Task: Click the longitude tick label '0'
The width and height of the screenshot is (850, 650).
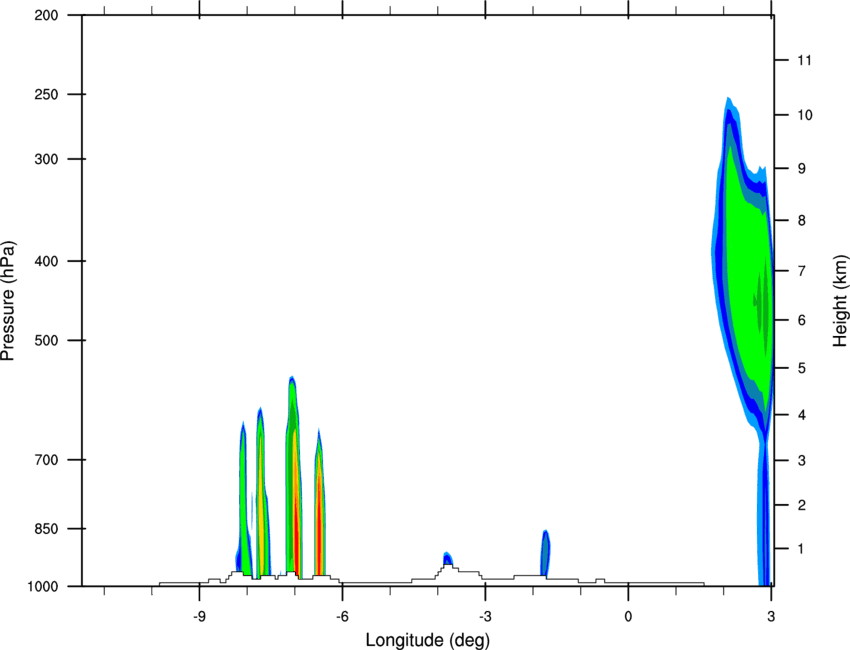Action: (x=628, y=617)
